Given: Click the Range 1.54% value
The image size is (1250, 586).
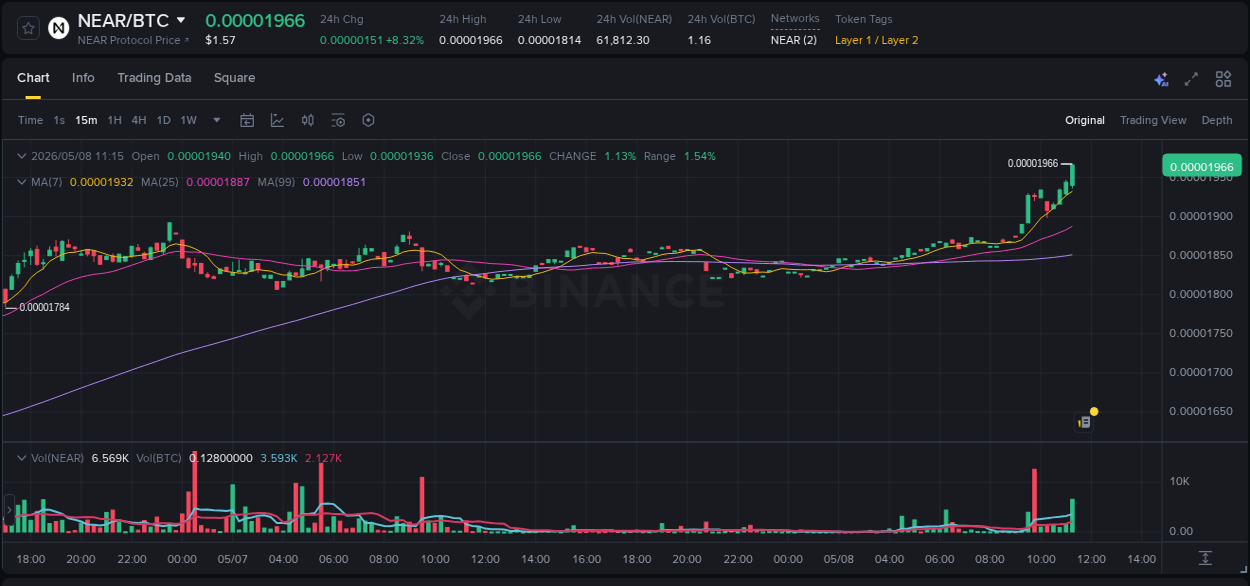Looking at the screenshot, I should coord(700,156).
